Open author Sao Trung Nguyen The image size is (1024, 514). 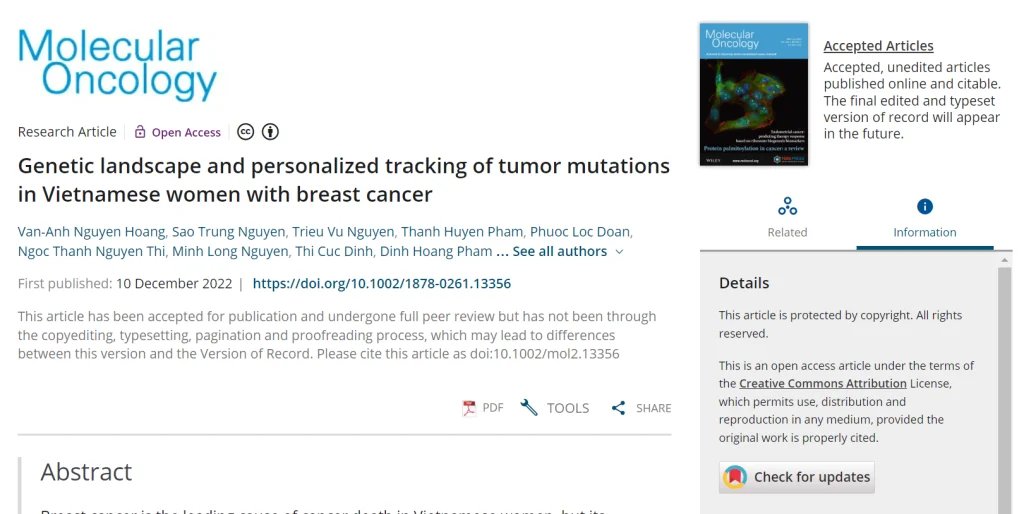(228, 232)
